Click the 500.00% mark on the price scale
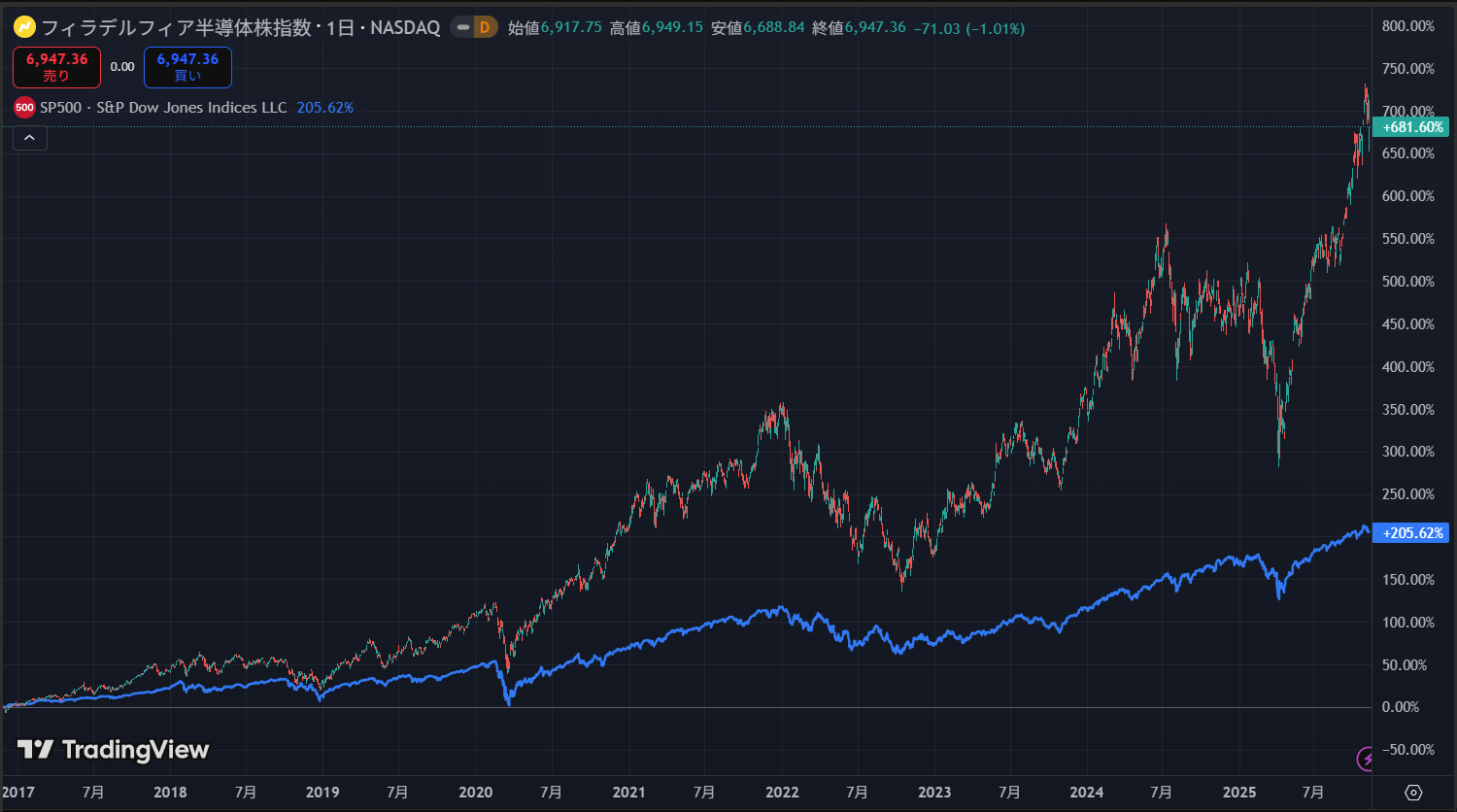The image size is (1457, 812). (x=1407, y=282)
